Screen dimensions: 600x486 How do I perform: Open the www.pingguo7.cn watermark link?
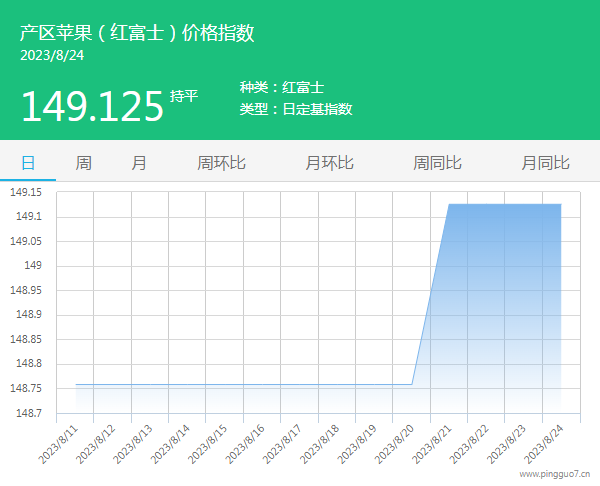(555, 475)
